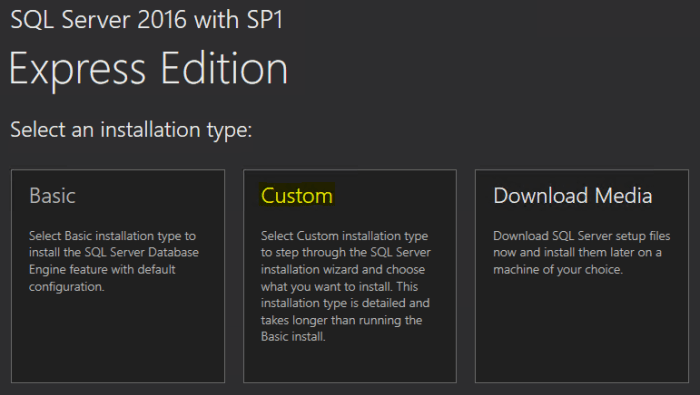Image resolution: width=700 pixels, height=395 pixels.
Task: Choose the Custom installation type card
Action: [350, 276]
